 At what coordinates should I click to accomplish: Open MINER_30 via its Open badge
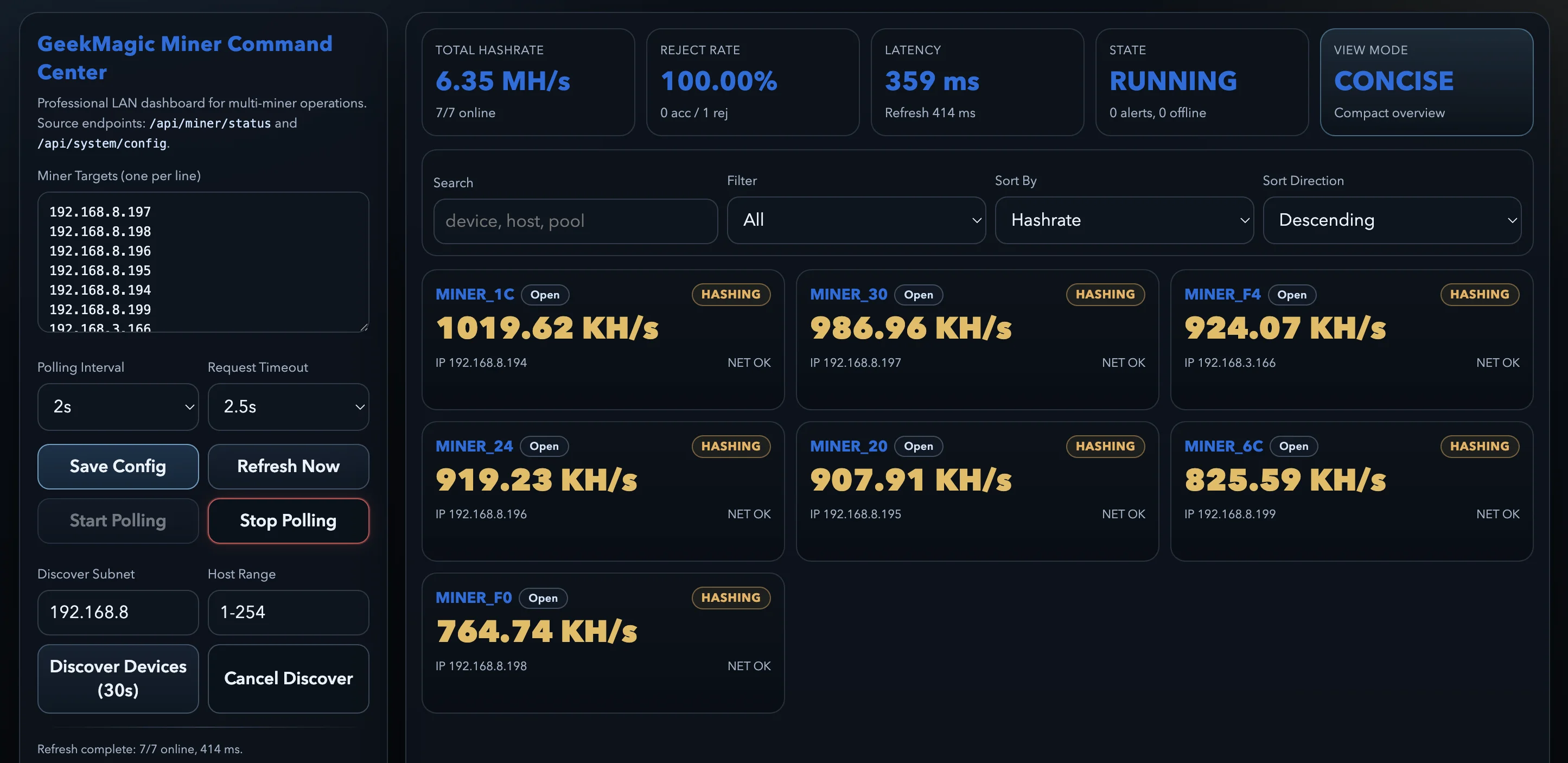click(918, 295)
